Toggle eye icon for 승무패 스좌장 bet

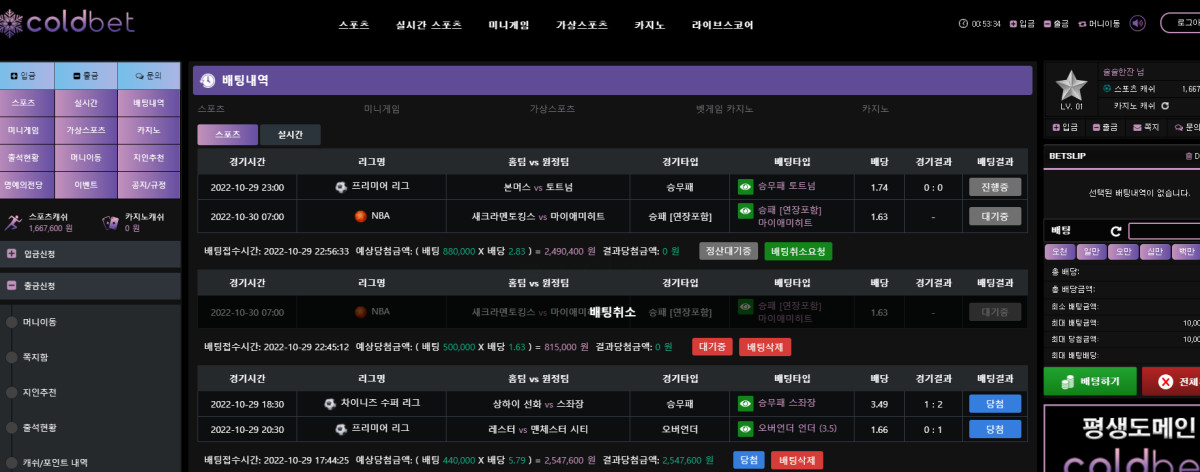coord(745,404)
